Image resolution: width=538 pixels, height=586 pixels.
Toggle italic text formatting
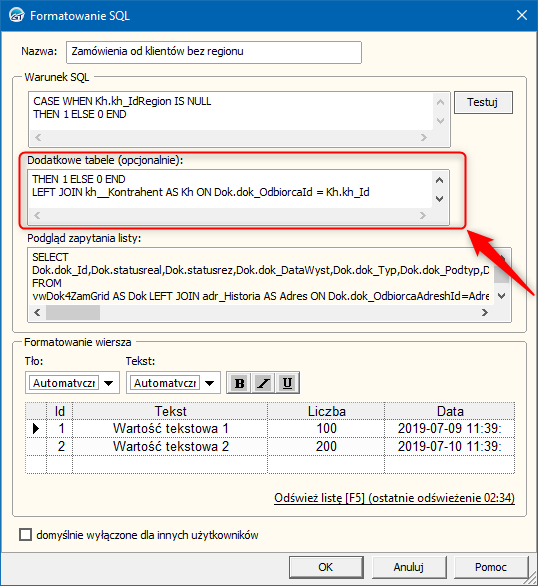pos(263,383)
